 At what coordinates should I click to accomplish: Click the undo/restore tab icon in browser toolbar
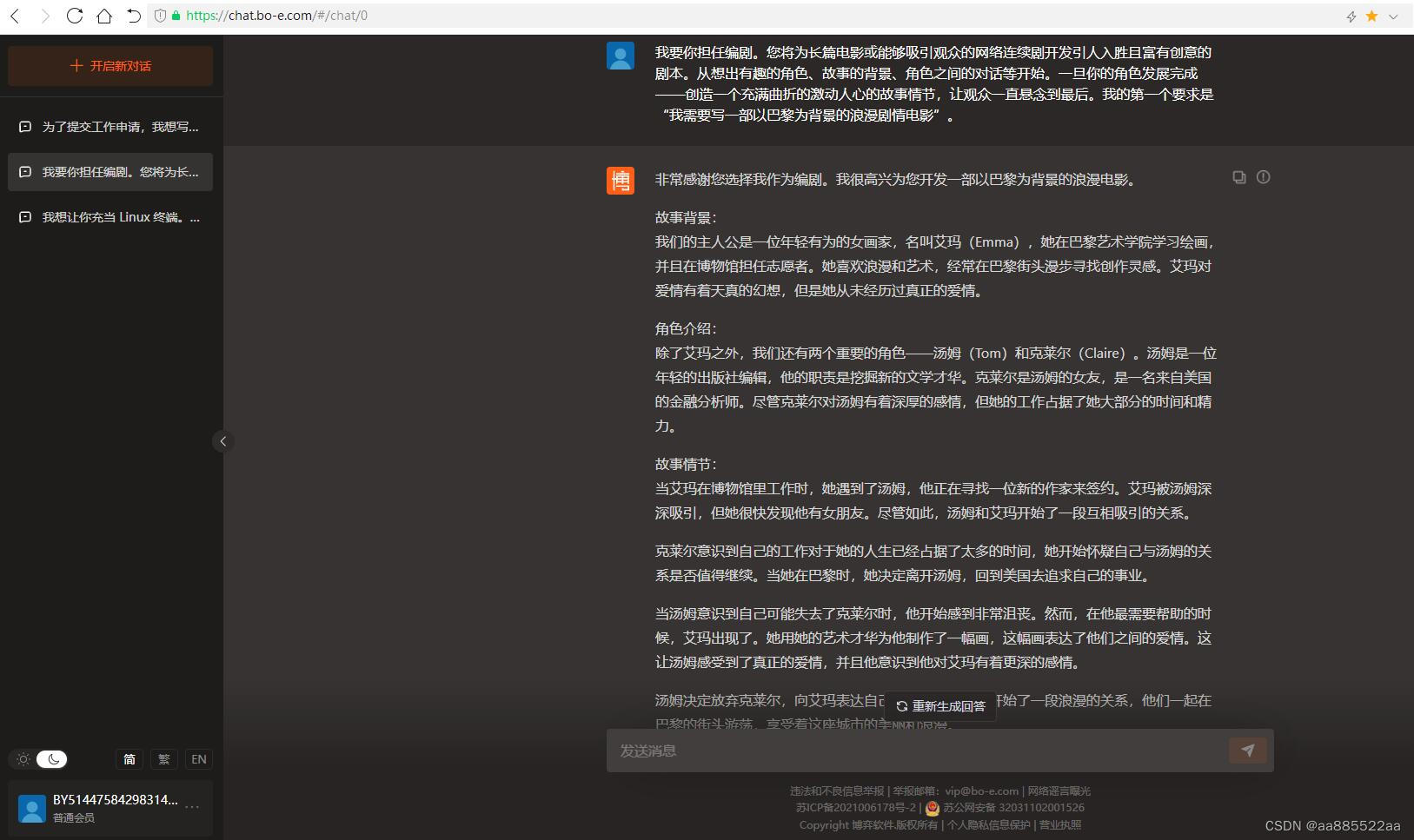click(x=133, y=16)
